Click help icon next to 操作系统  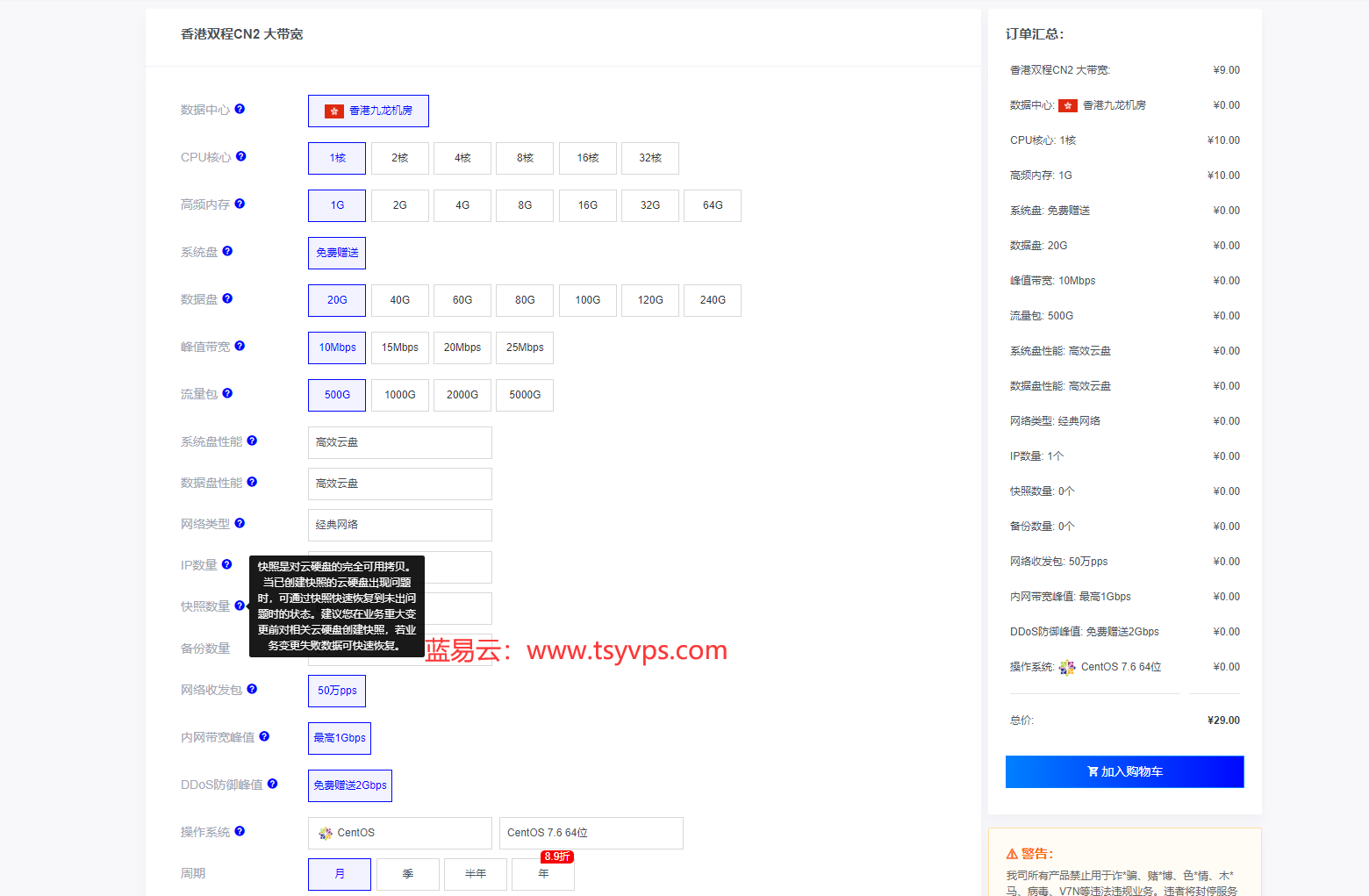click(240, 831)
